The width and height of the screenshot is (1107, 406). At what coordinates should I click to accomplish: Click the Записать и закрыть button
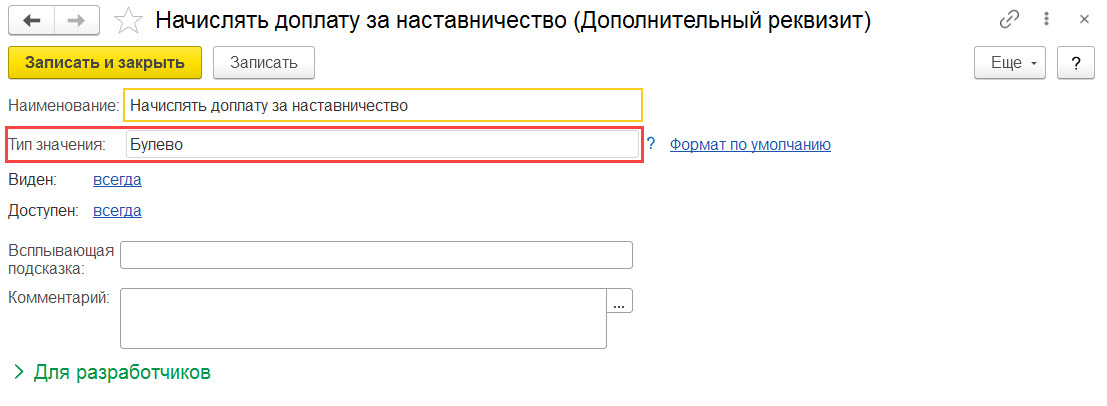(x=105, y=63)
